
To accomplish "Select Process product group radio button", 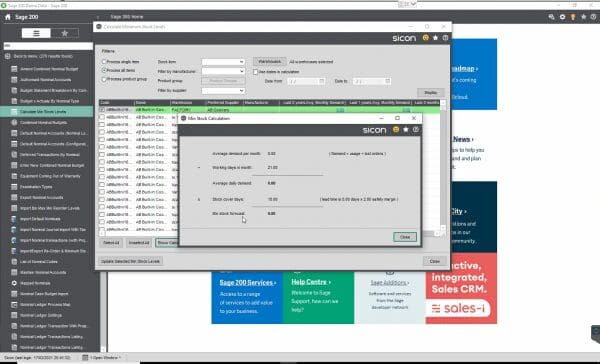I will [104, 79].
